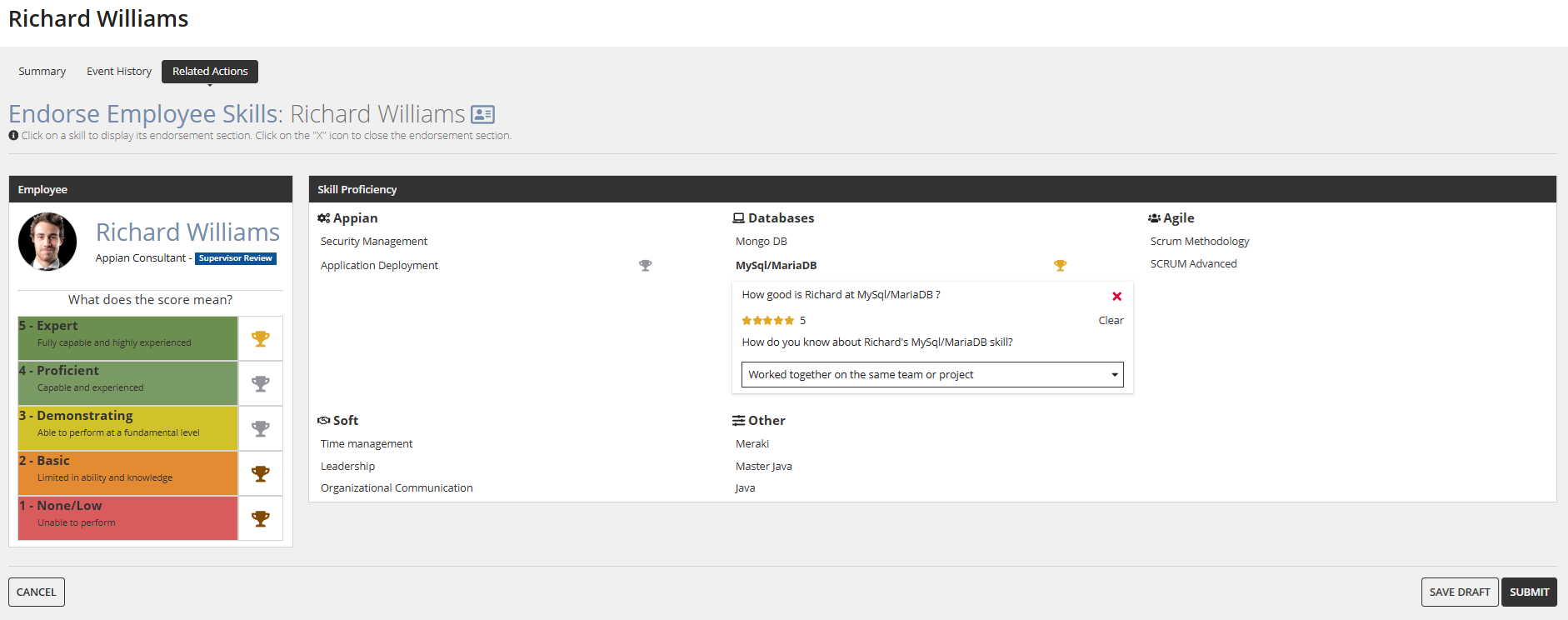Select the Time management skill
Screen dimensions: 1568x620
pyautogui.click(x=367, y=444)
